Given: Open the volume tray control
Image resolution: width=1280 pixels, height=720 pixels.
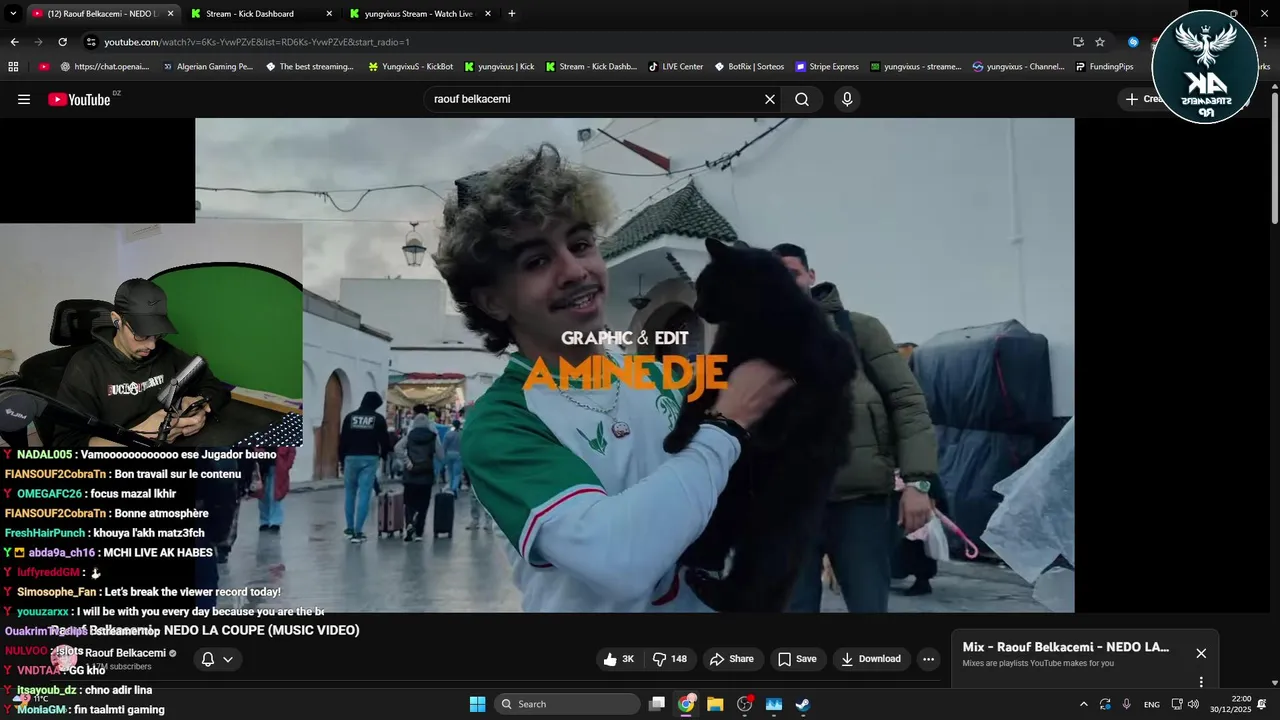Looking at the screenshot, I should coord(1193,704).
